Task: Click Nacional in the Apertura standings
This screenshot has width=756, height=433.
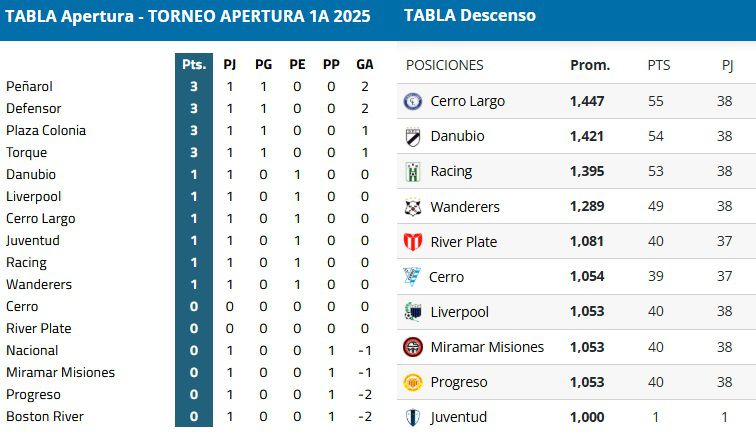Action: [x=32, y=350]
